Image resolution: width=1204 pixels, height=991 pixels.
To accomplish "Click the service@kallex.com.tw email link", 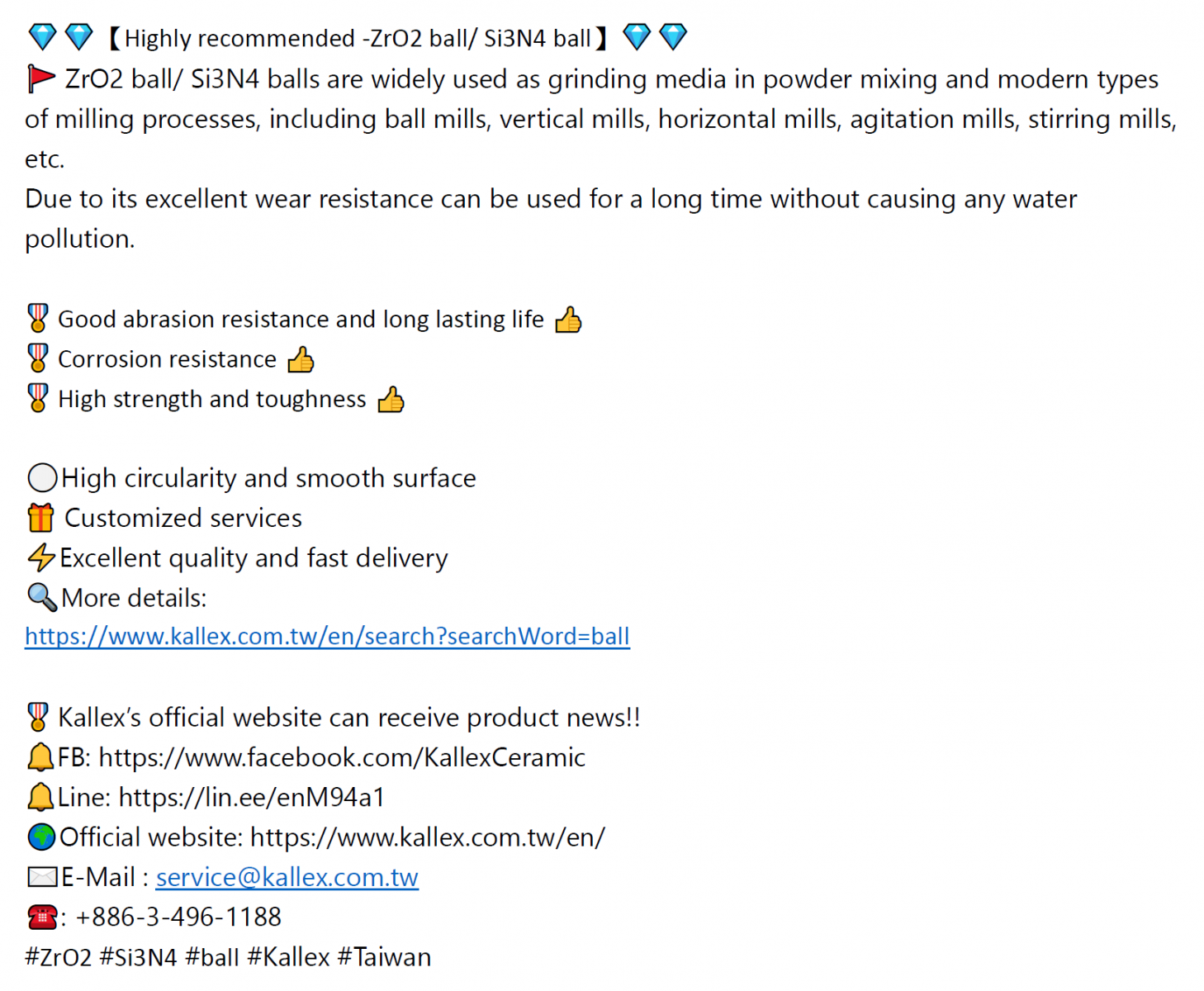I will [287, 877].
